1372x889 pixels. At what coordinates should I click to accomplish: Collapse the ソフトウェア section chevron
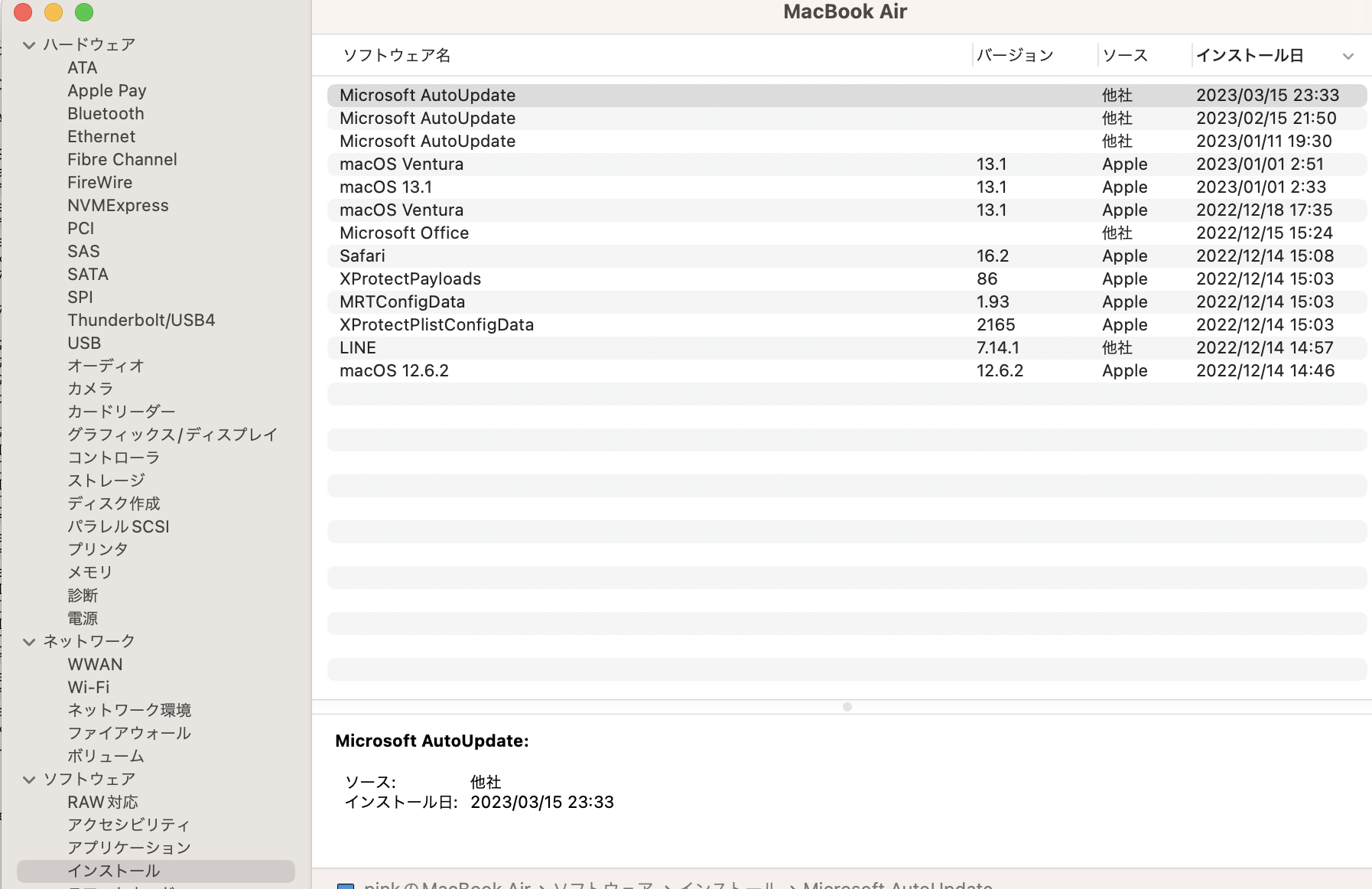(29, 780)
